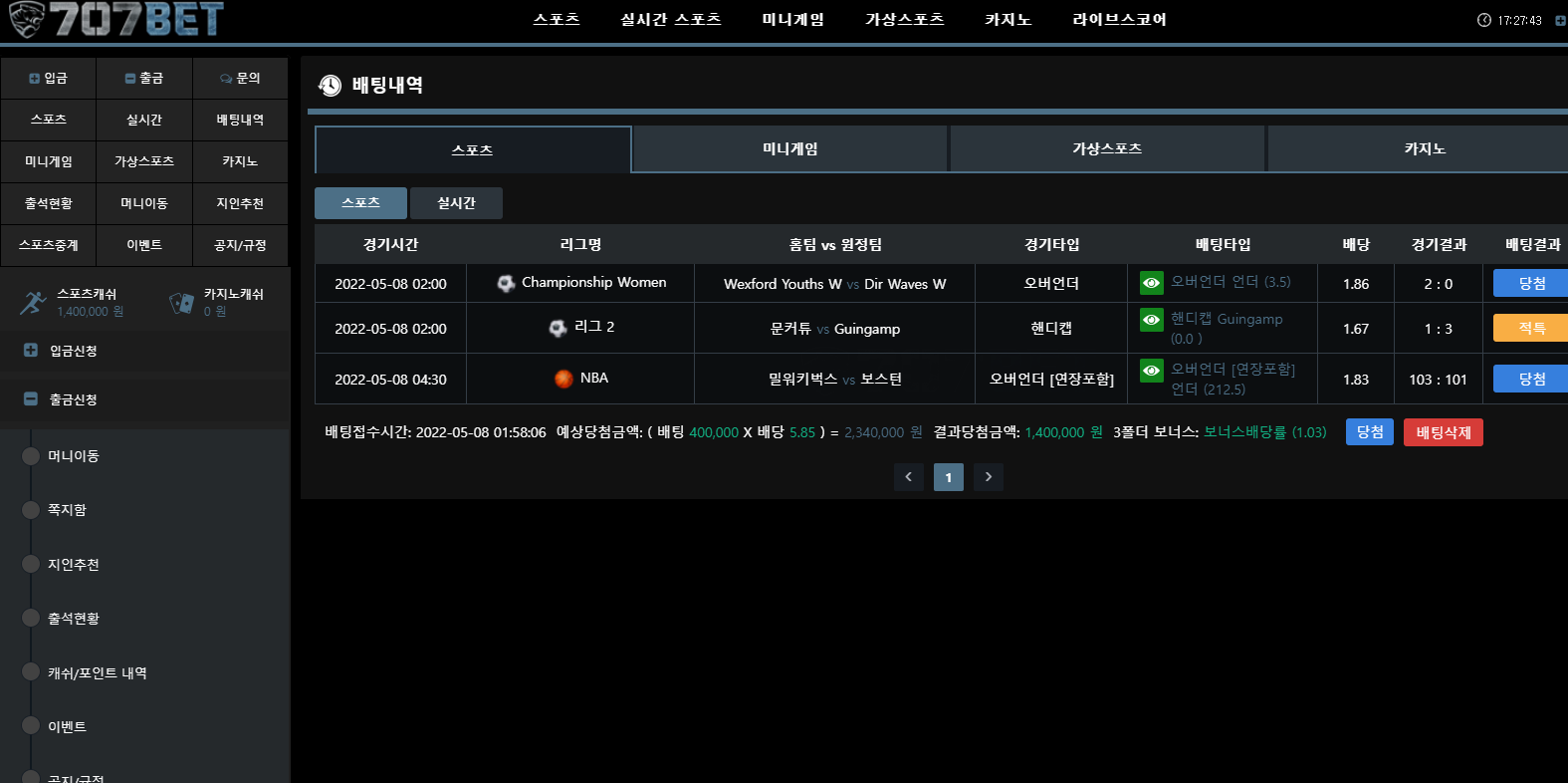
Task: Open 스포츠 in the sidebar grid
Action: (x=49, y=120)
